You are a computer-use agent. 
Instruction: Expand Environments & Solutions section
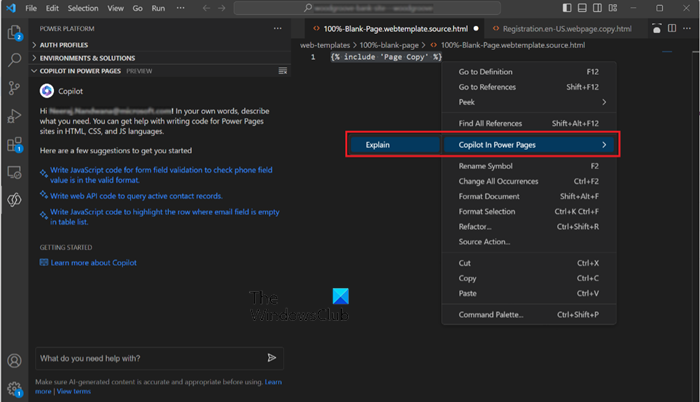click(x=87, y=58)
